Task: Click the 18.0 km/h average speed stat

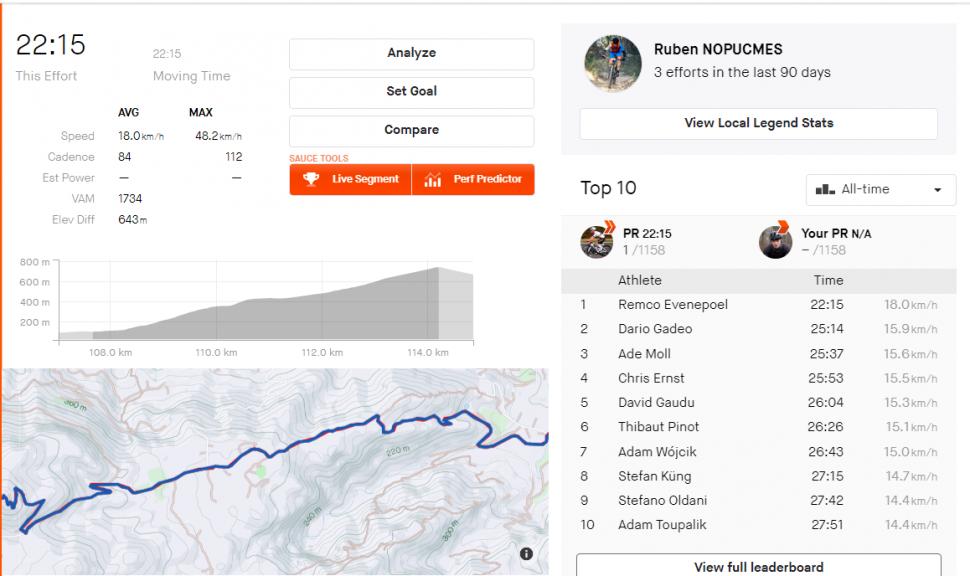Action: point(141,135)
